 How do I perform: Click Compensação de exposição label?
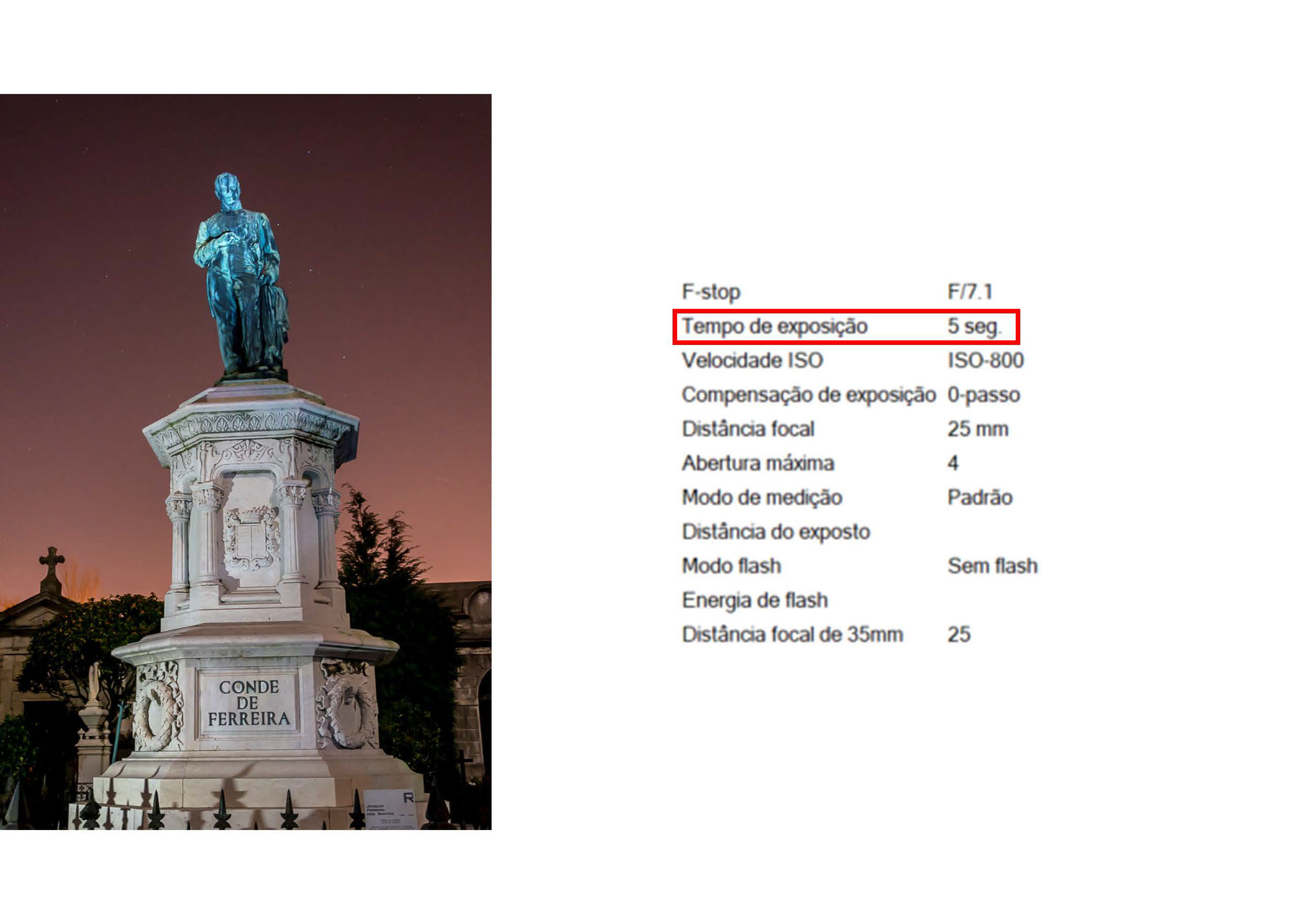809,395
